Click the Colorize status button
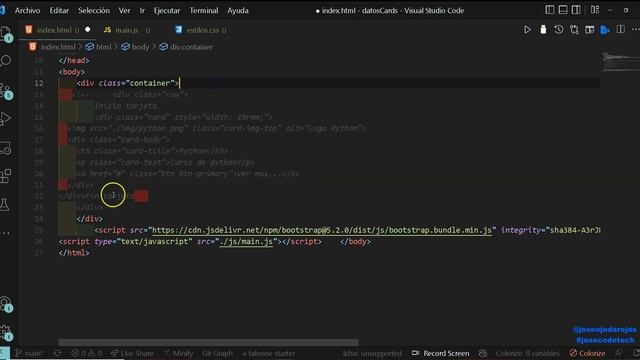Viewport: 640px width, 360px height. (x=587, y=353)
